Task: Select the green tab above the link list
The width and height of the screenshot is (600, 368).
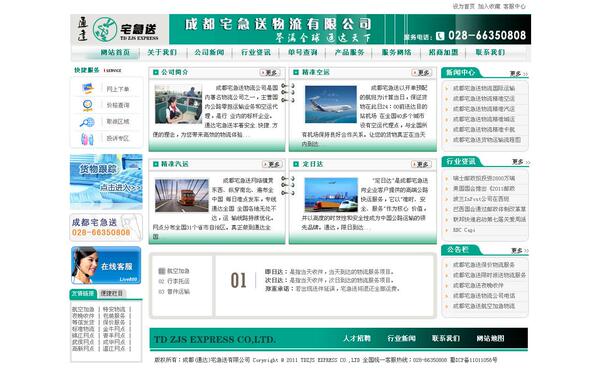Action: point(83,293)
